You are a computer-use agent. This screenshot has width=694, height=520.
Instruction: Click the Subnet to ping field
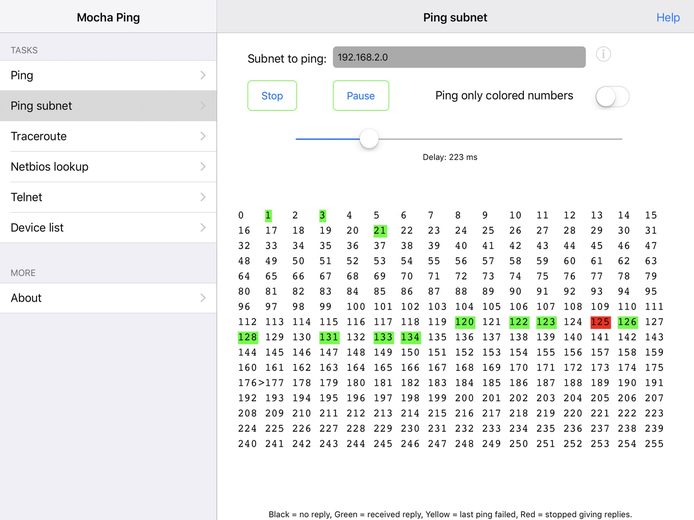[x=459, y=57]
